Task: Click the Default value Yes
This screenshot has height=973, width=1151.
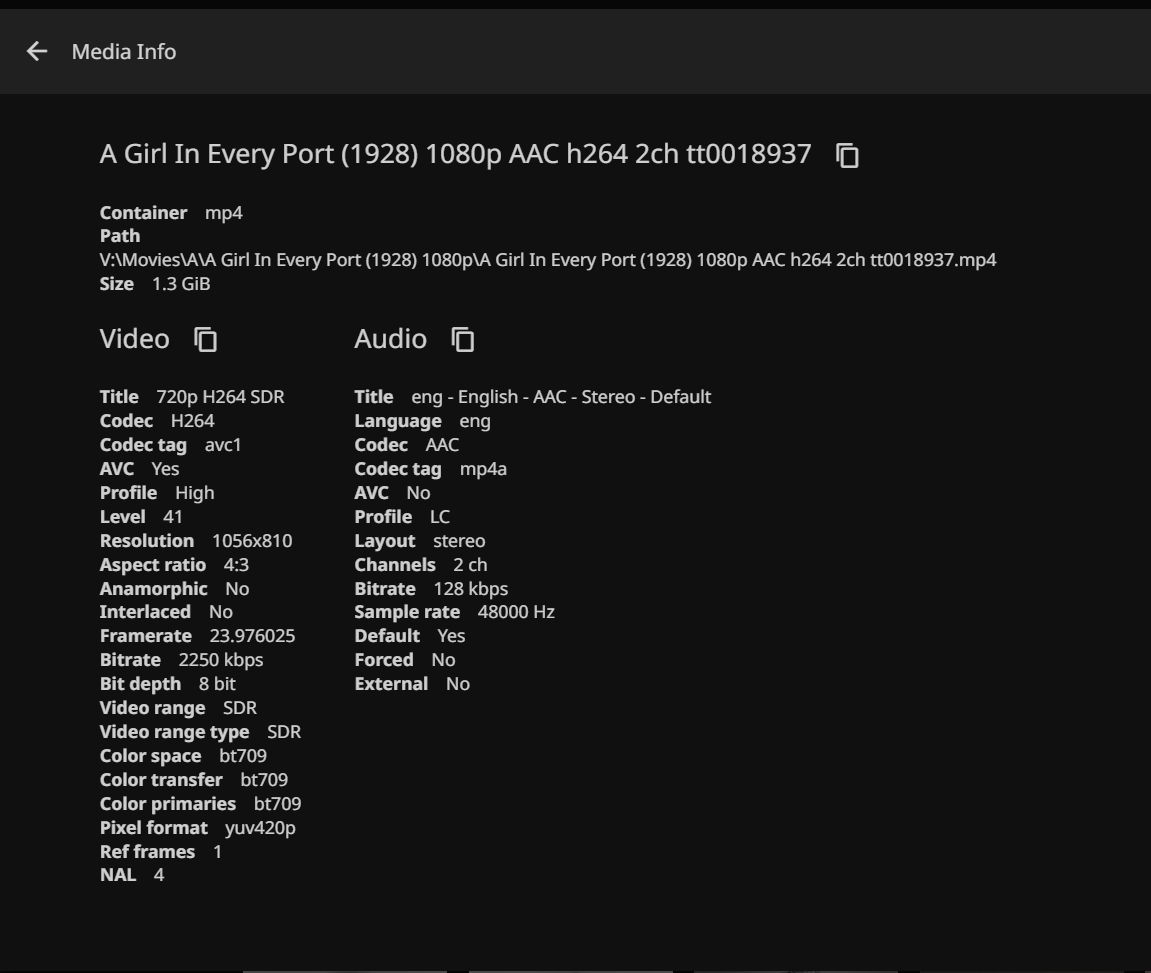Action: (x=451, y=636)
